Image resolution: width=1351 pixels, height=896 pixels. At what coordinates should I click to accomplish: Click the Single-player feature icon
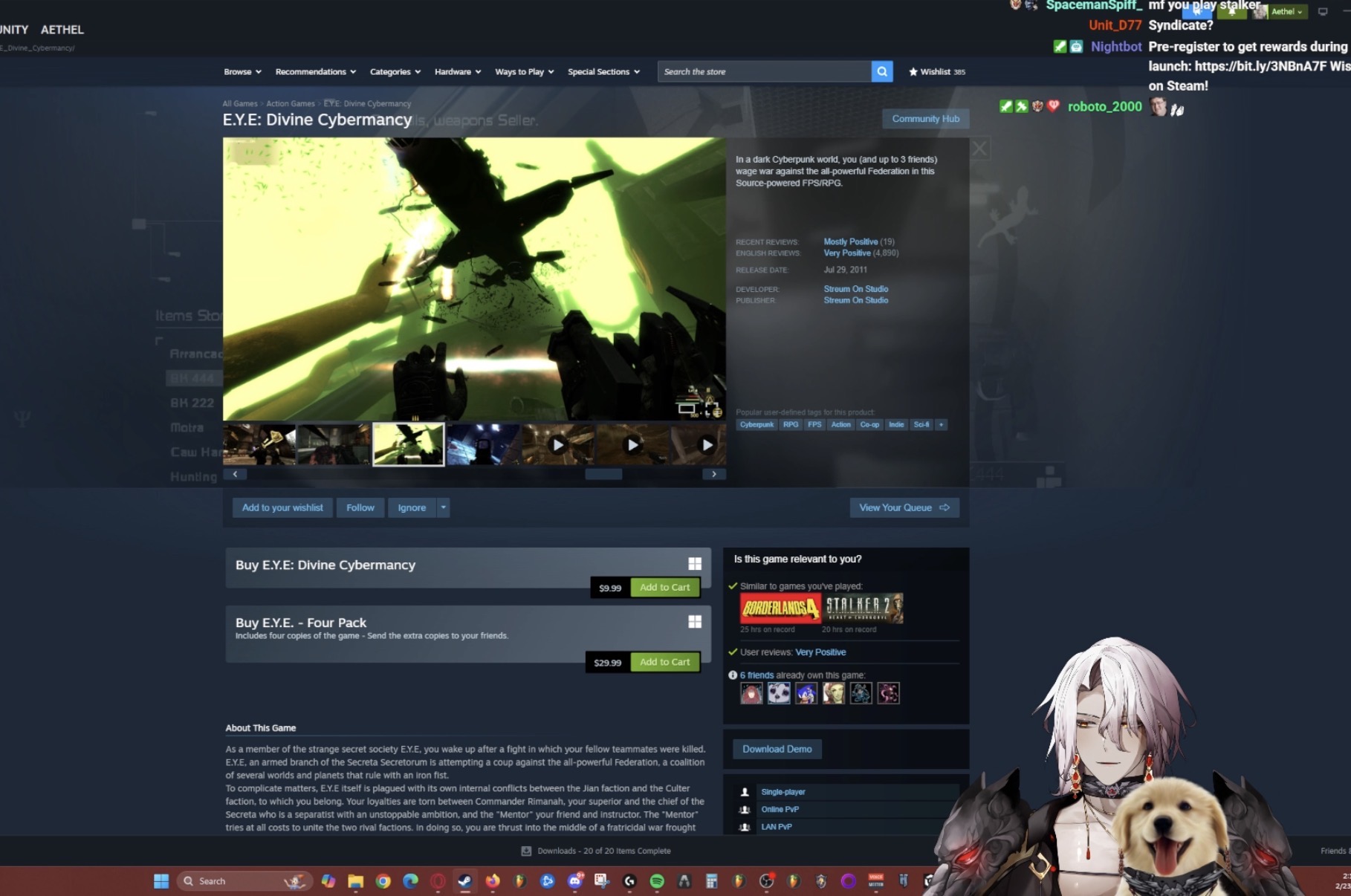point(745,792)
